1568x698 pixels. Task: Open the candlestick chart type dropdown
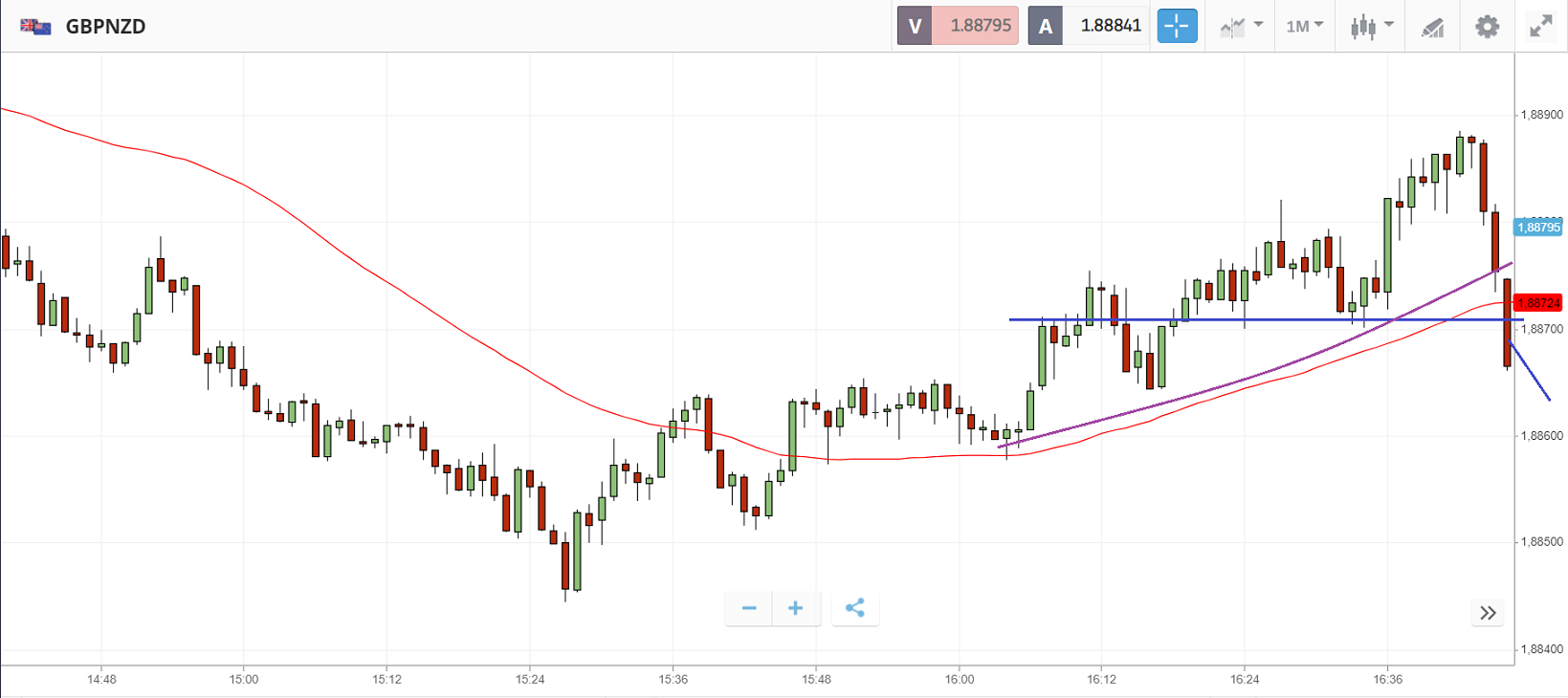[x=1371, y=26]
